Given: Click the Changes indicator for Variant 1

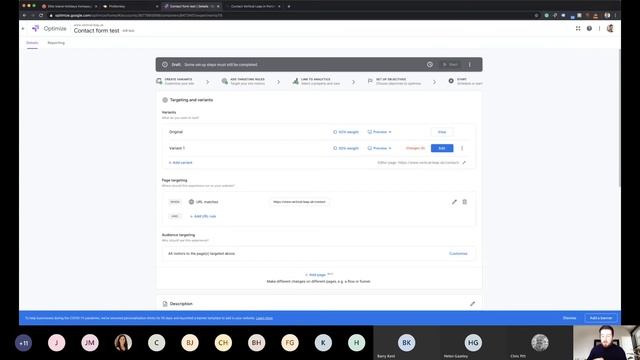Looking at the screenshot, I should 415,148.
